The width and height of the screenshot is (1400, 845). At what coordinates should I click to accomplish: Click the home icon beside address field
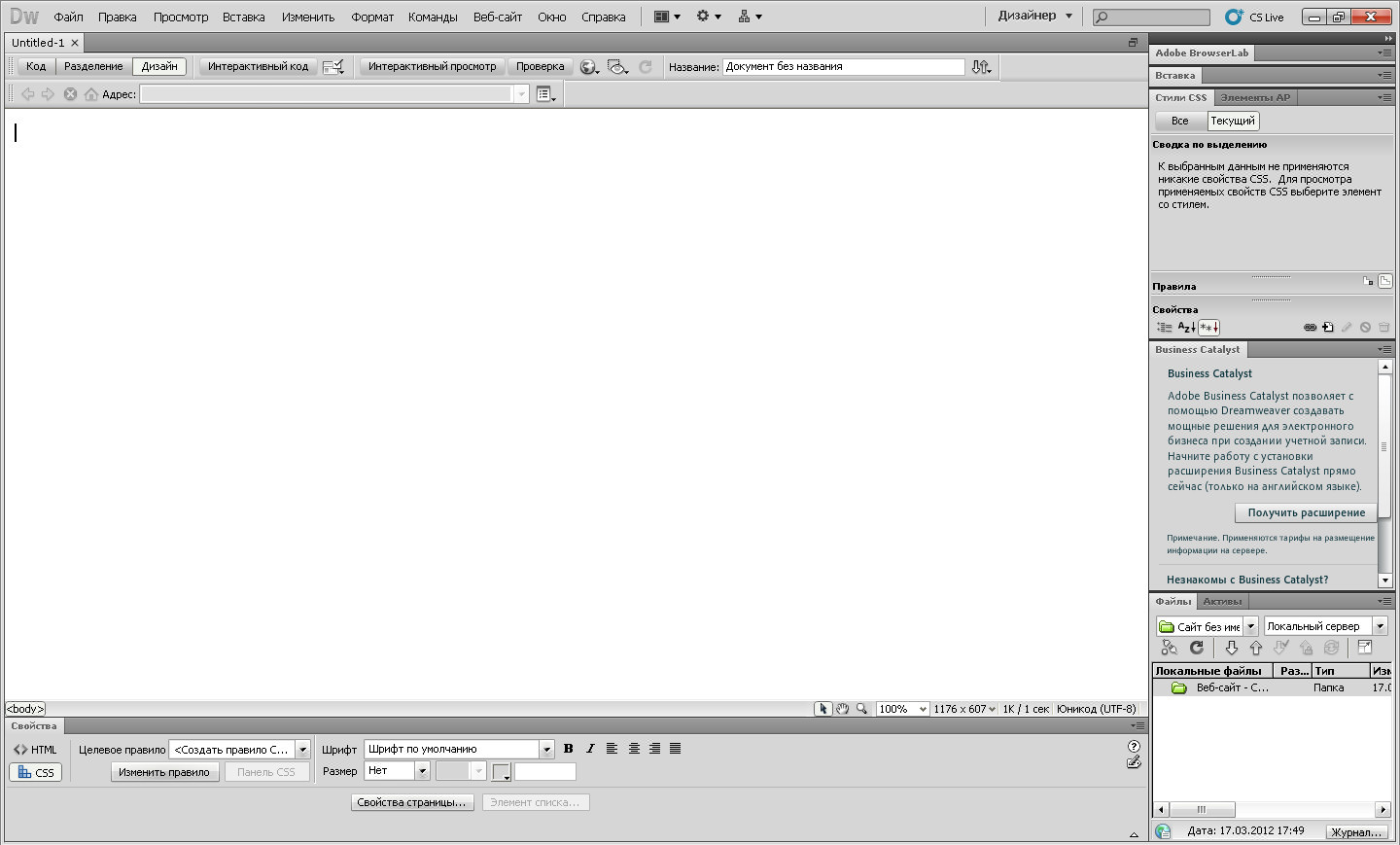click(91, 94)
